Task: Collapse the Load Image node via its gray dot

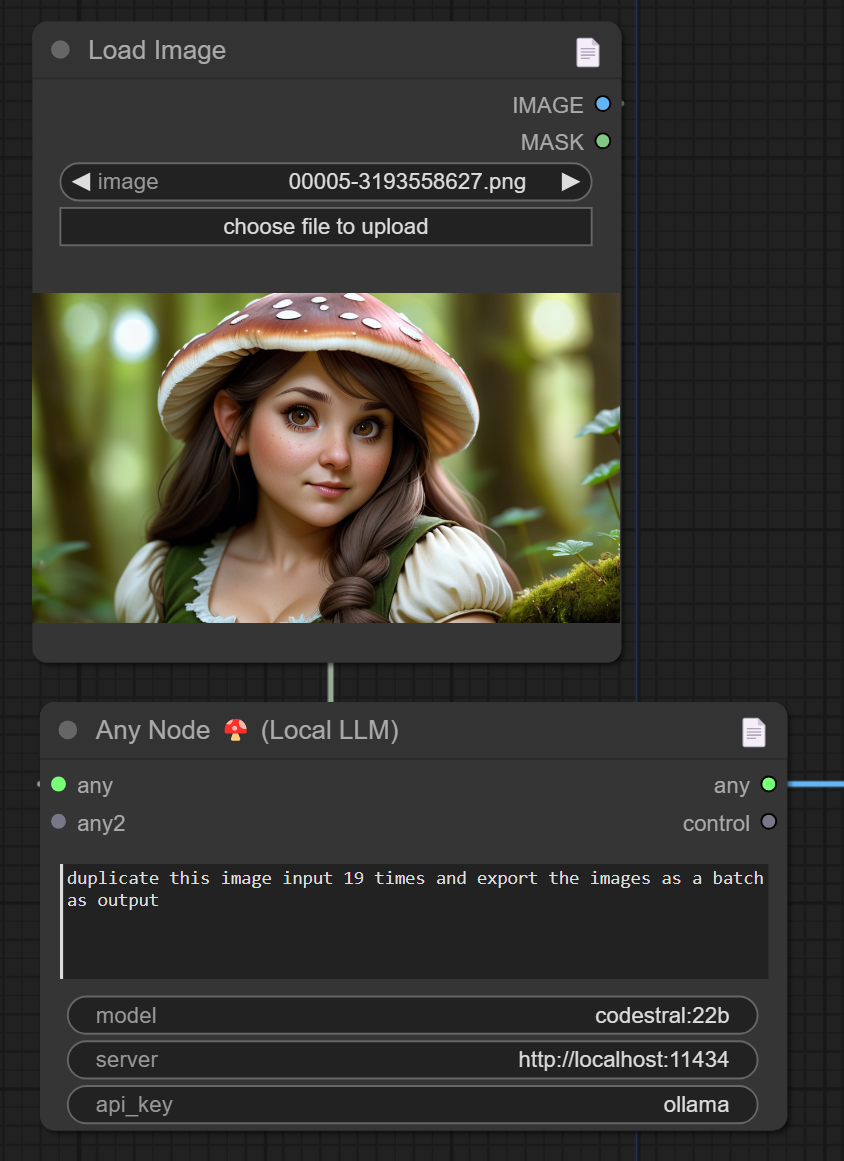Action: (x=60, y=50)
